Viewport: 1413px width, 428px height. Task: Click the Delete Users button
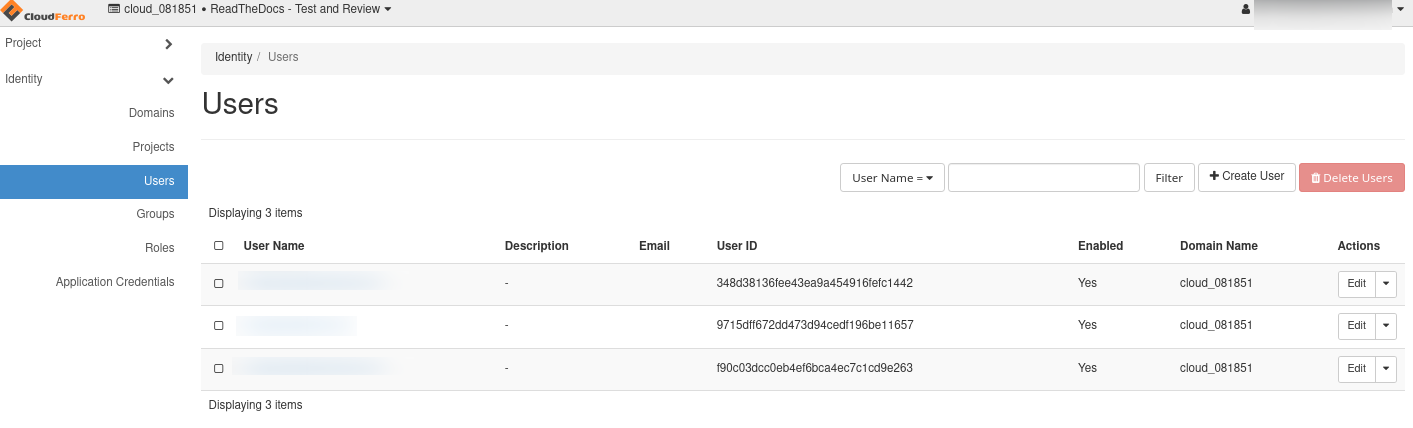[1351, 178]
